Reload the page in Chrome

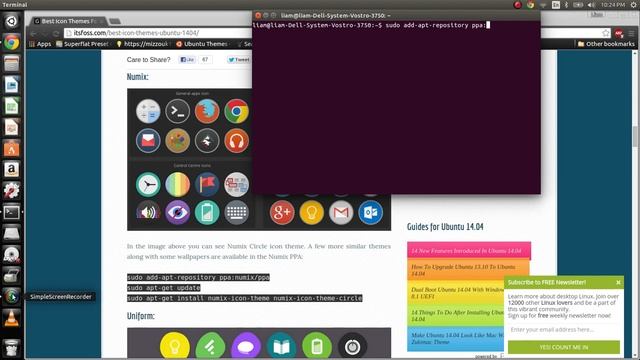coord(56,33)
